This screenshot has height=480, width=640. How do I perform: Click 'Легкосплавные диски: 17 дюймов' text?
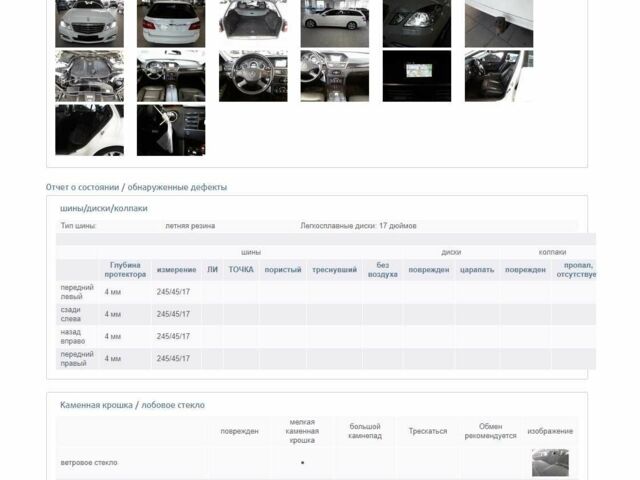tap(358, 226)
